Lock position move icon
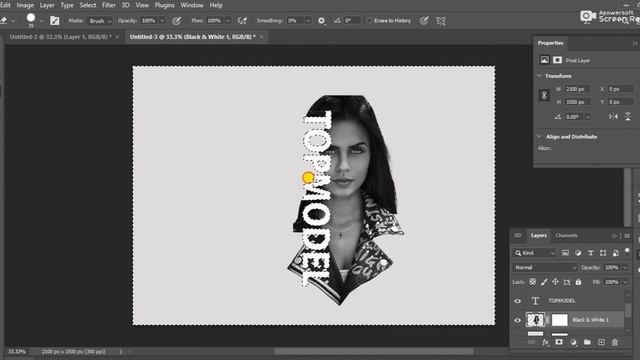Image resolution: width=640 pixels, height=360 pixels. [x=556, y=282]
